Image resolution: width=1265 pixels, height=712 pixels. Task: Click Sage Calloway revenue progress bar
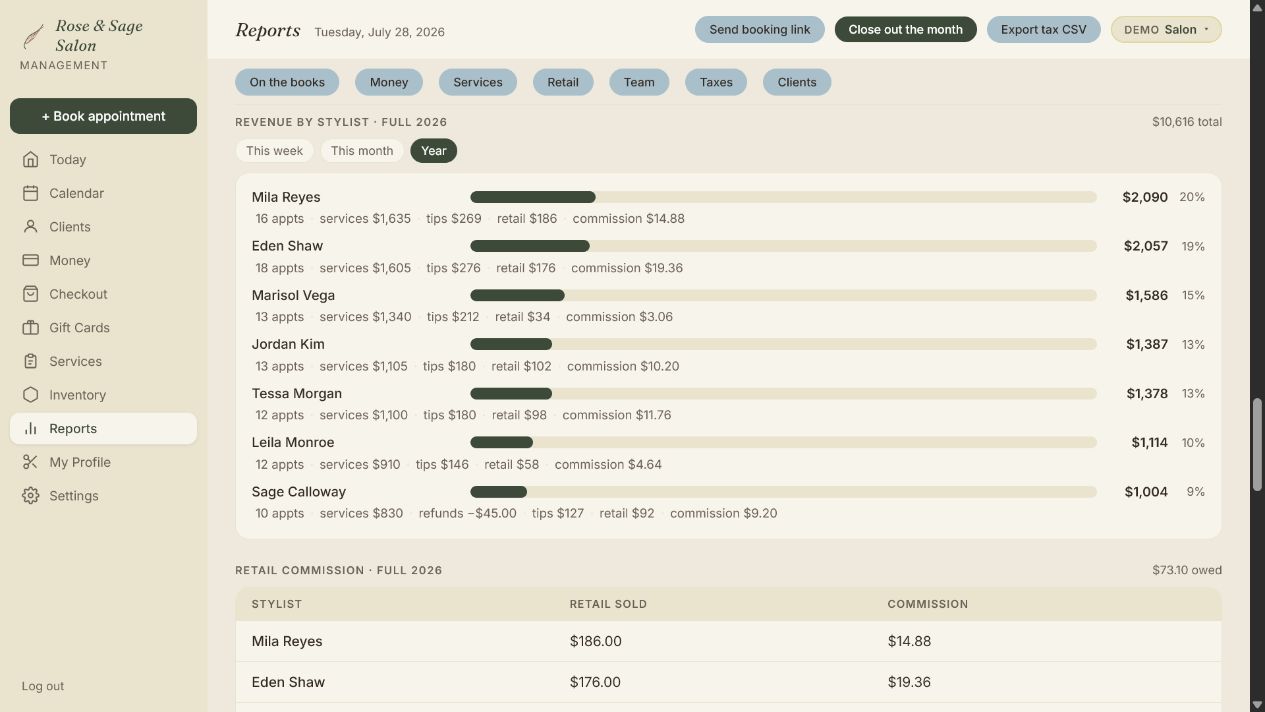[x=783, y=492]
